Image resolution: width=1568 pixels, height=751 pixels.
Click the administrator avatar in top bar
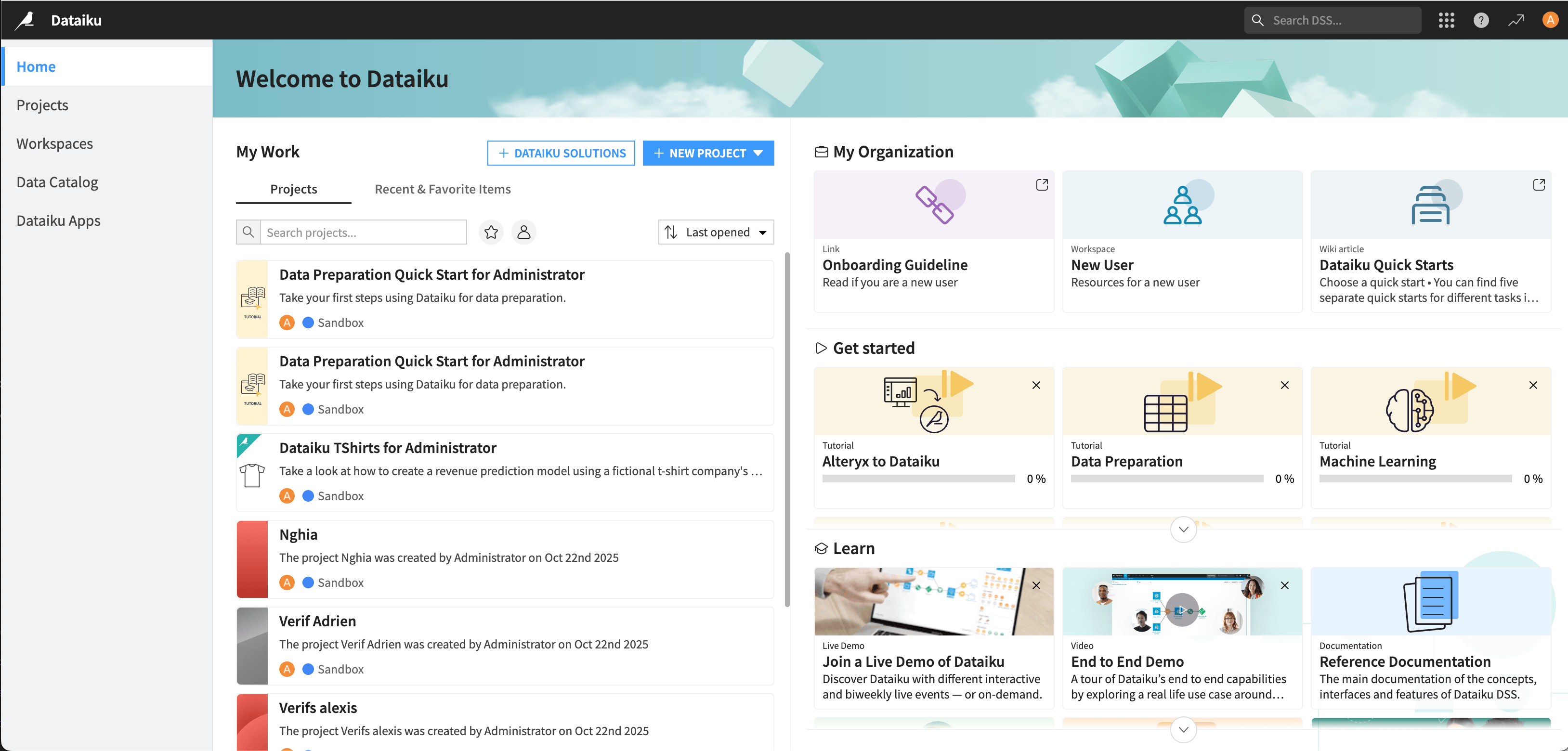1549,19
